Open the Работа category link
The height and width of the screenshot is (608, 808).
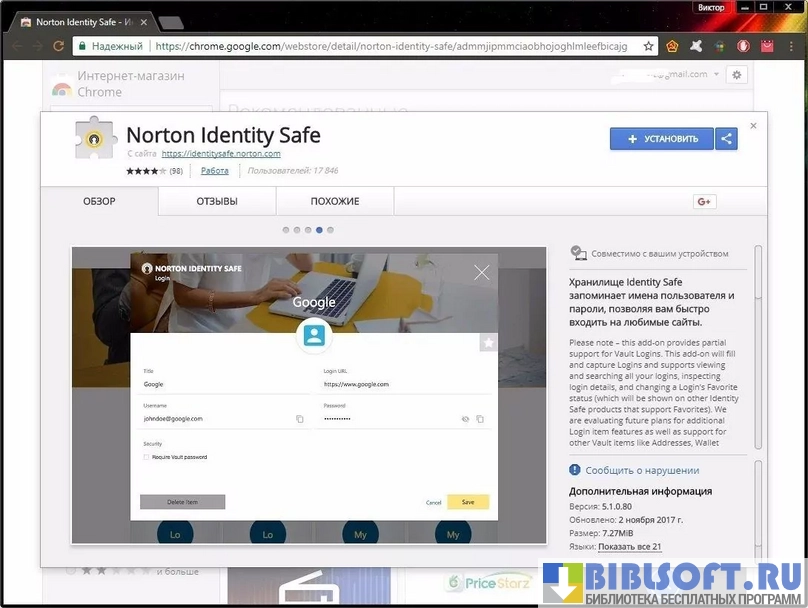215,171
